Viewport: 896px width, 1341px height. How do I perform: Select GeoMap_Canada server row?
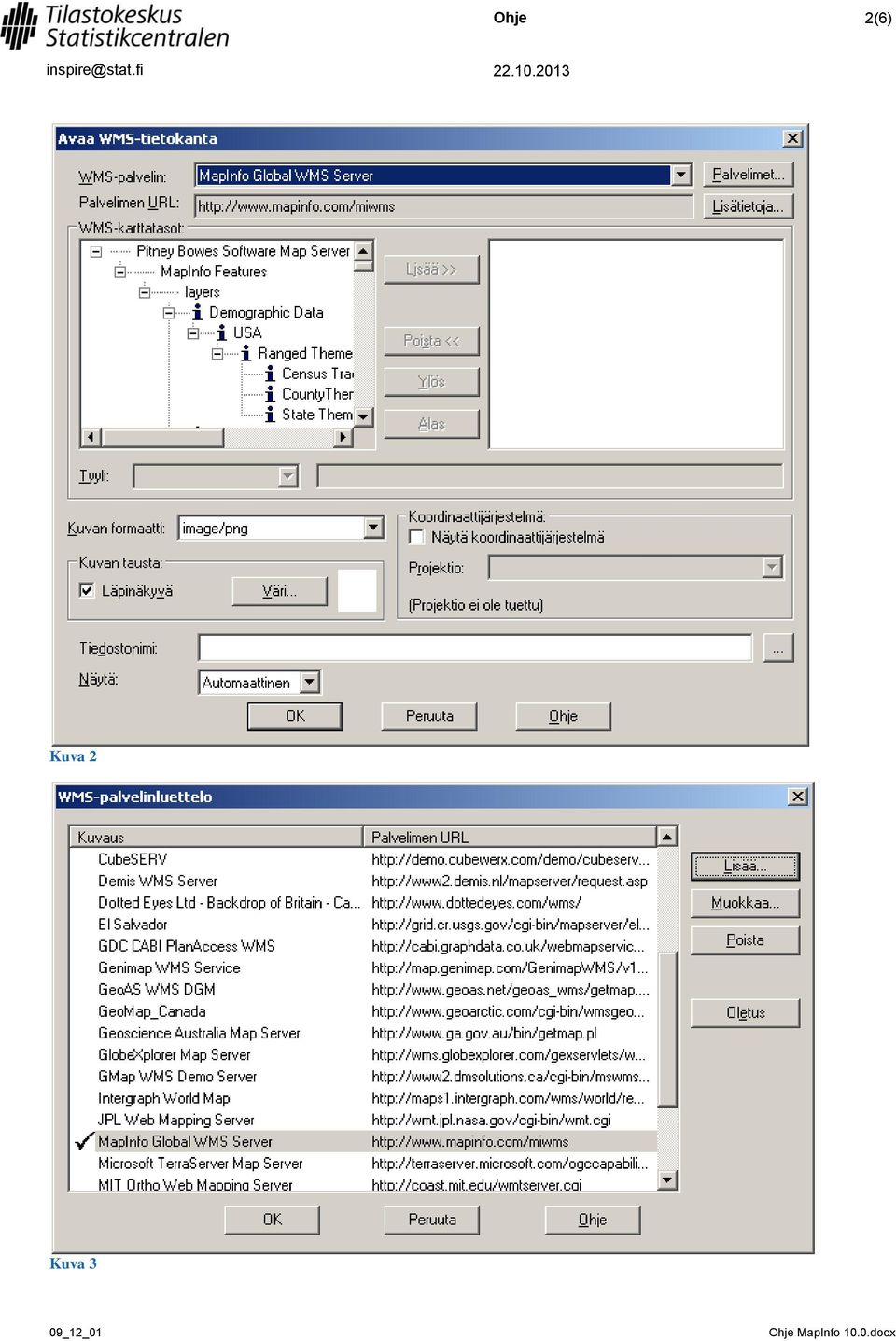(x=364, y=1011)
